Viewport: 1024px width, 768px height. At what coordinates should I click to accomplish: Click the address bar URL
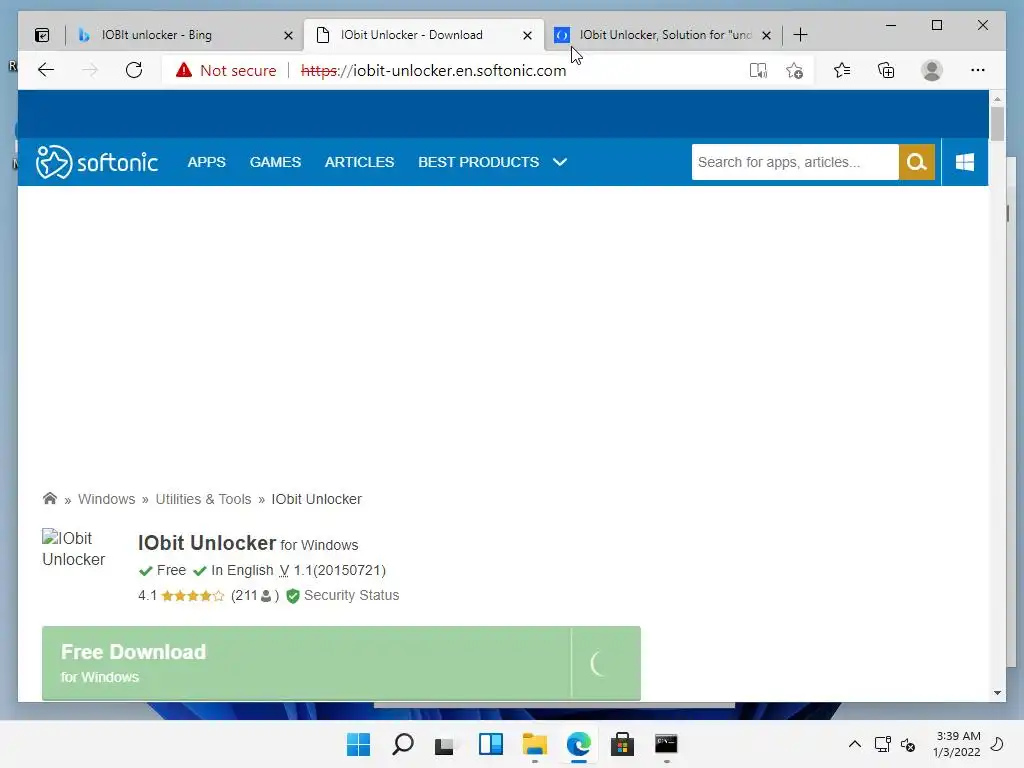[x=433, y=71]
